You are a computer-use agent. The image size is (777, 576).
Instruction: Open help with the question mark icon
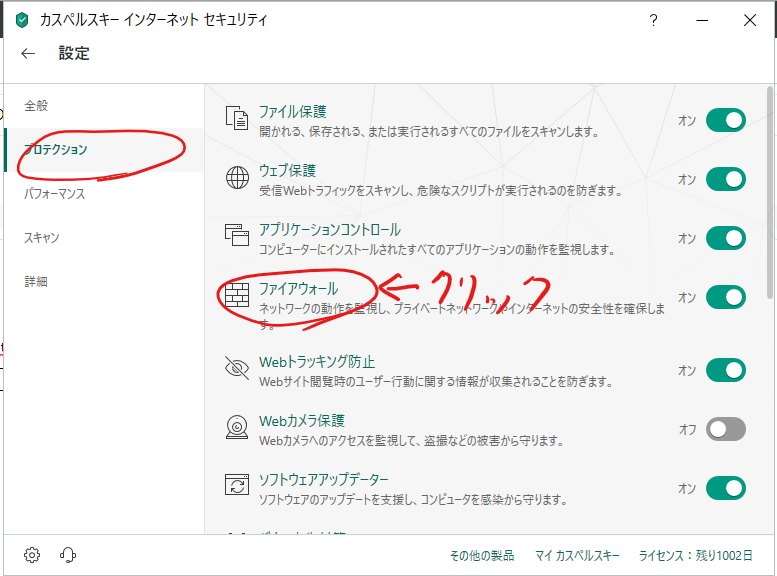(x=654, y=20)
